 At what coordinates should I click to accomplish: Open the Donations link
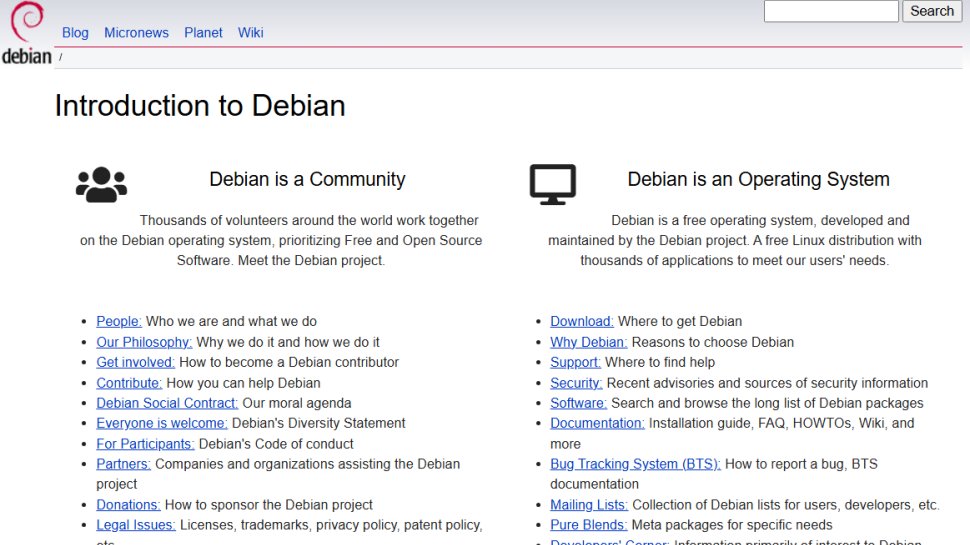tap(128, 505)
